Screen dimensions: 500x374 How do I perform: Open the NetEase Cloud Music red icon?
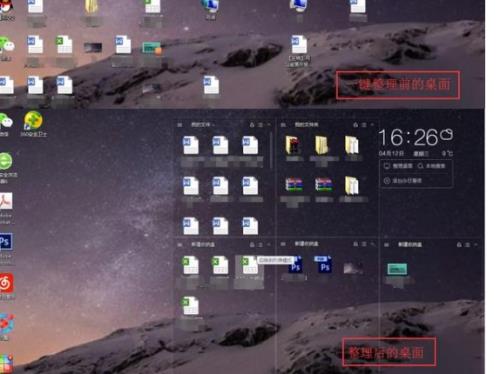click(6, 283)
